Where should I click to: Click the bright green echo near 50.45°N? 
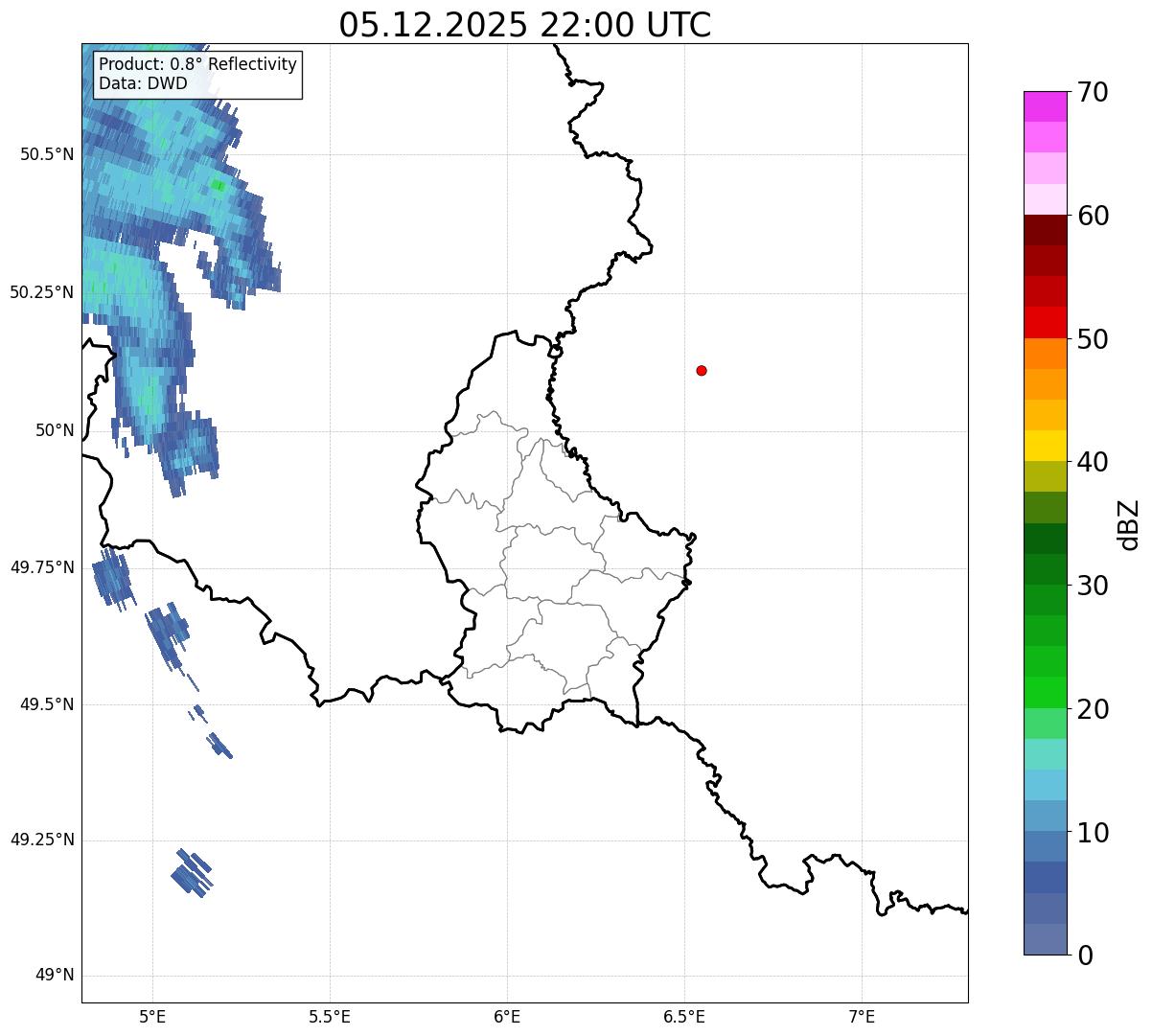point(219,186)
